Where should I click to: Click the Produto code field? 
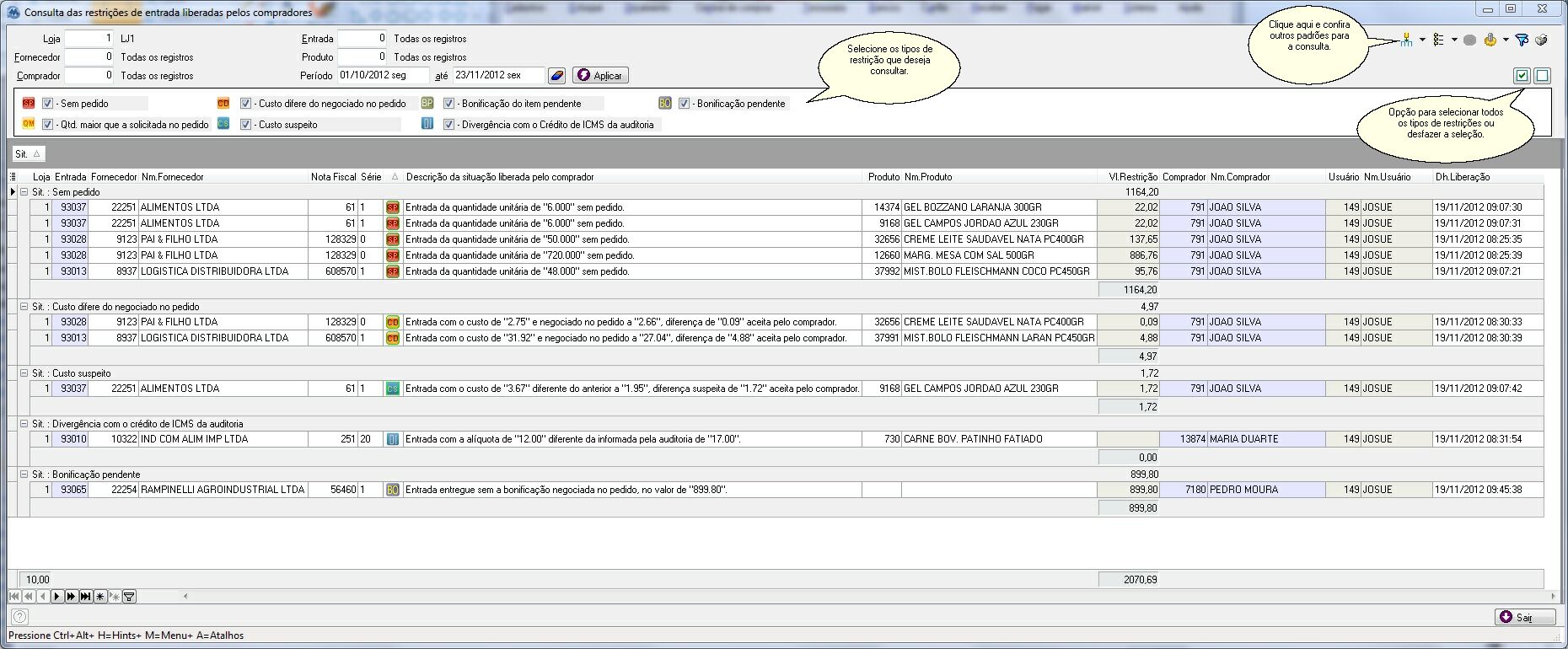pyautogui.click(x=362, y=57)
